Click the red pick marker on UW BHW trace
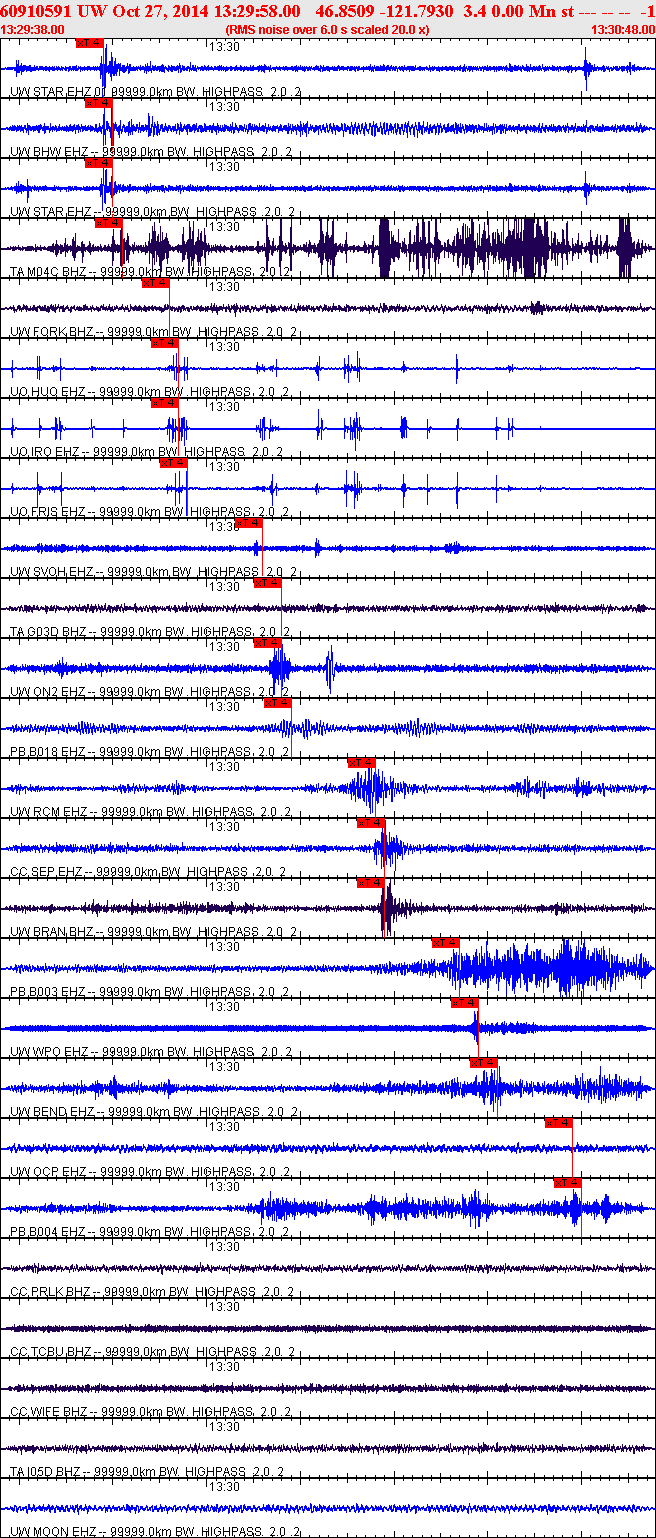 tap(99, 103)
